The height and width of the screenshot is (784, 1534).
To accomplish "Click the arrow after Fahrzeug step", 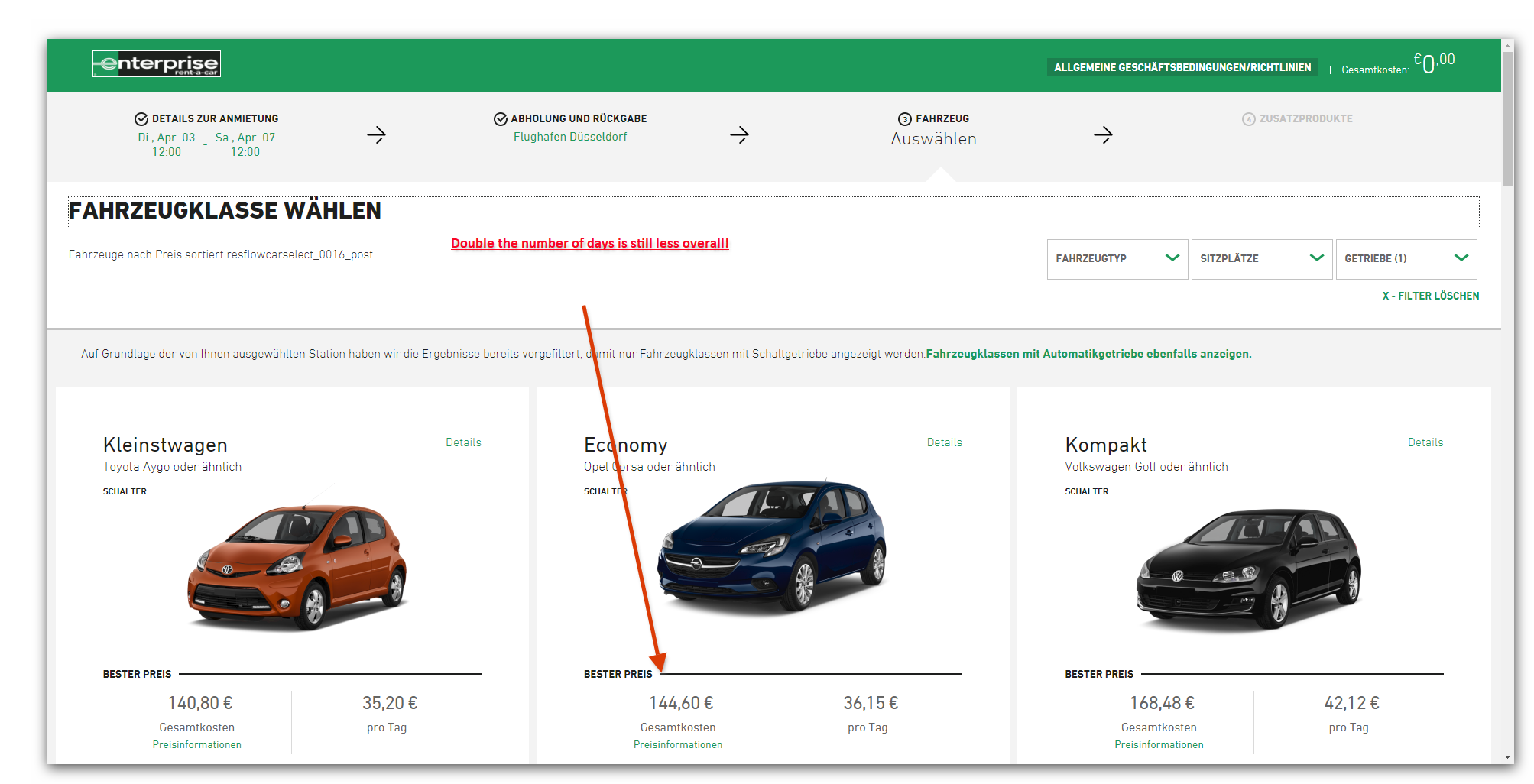I will 1103,135.
